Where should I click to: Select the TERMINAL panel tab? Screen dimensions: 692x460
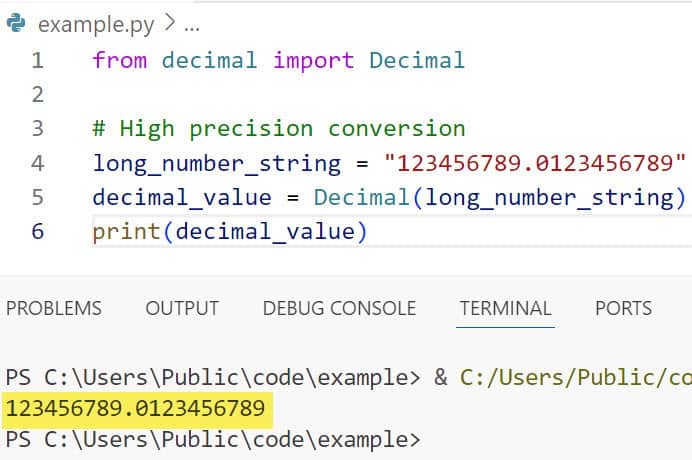(505, 308)
